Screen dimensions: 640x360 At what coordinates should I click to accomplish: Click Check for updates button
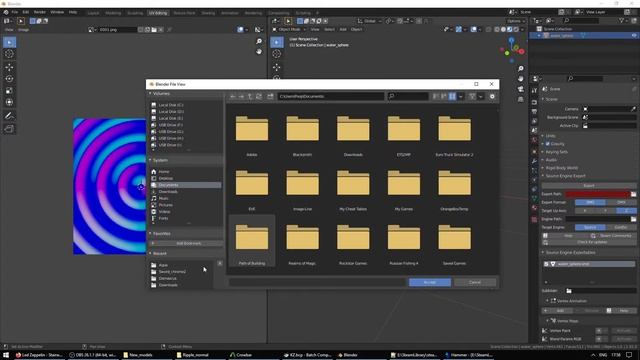(x=589, y=242)
